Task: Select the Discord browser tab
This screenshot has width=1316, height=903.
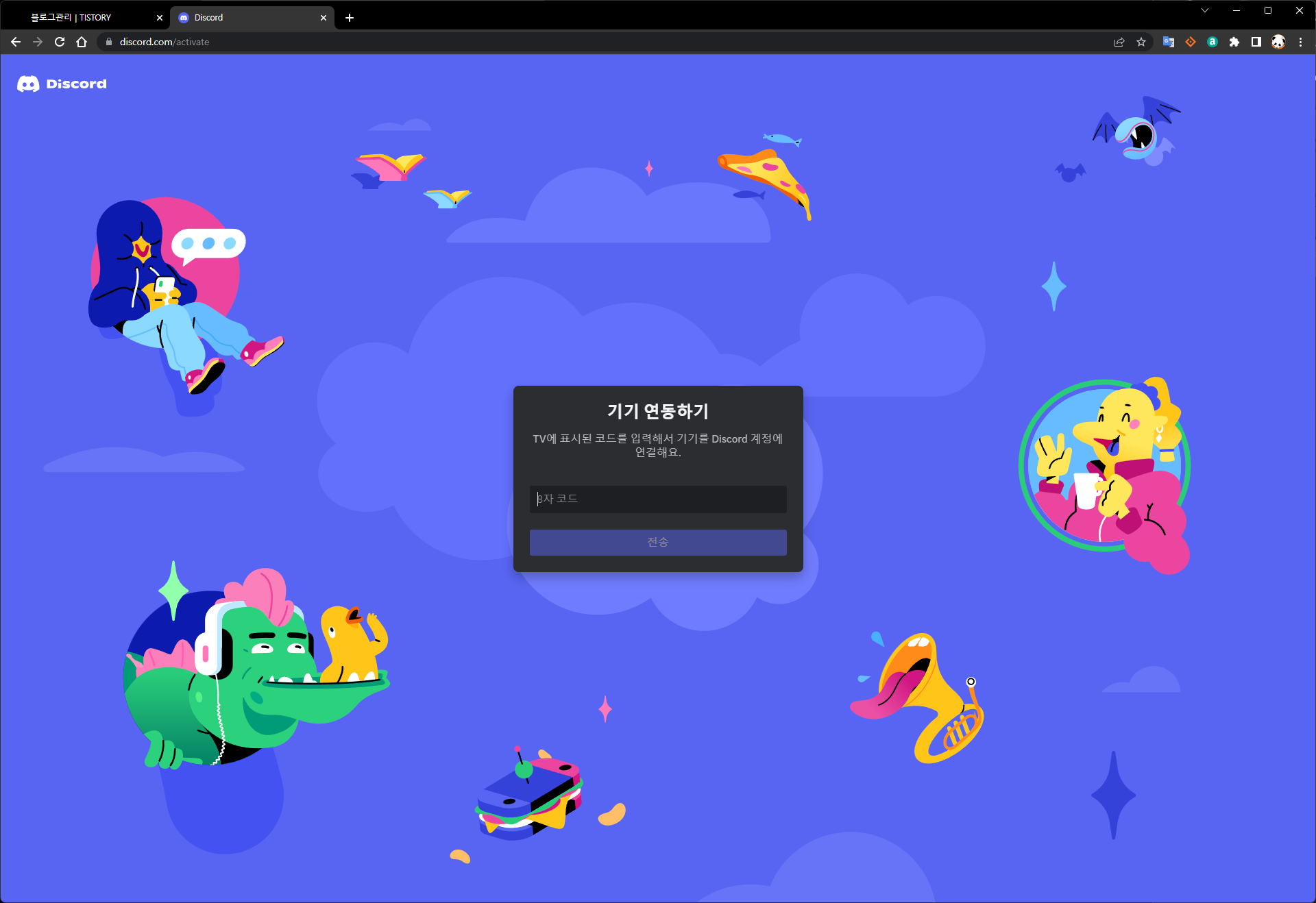Action: click(250, 18)
